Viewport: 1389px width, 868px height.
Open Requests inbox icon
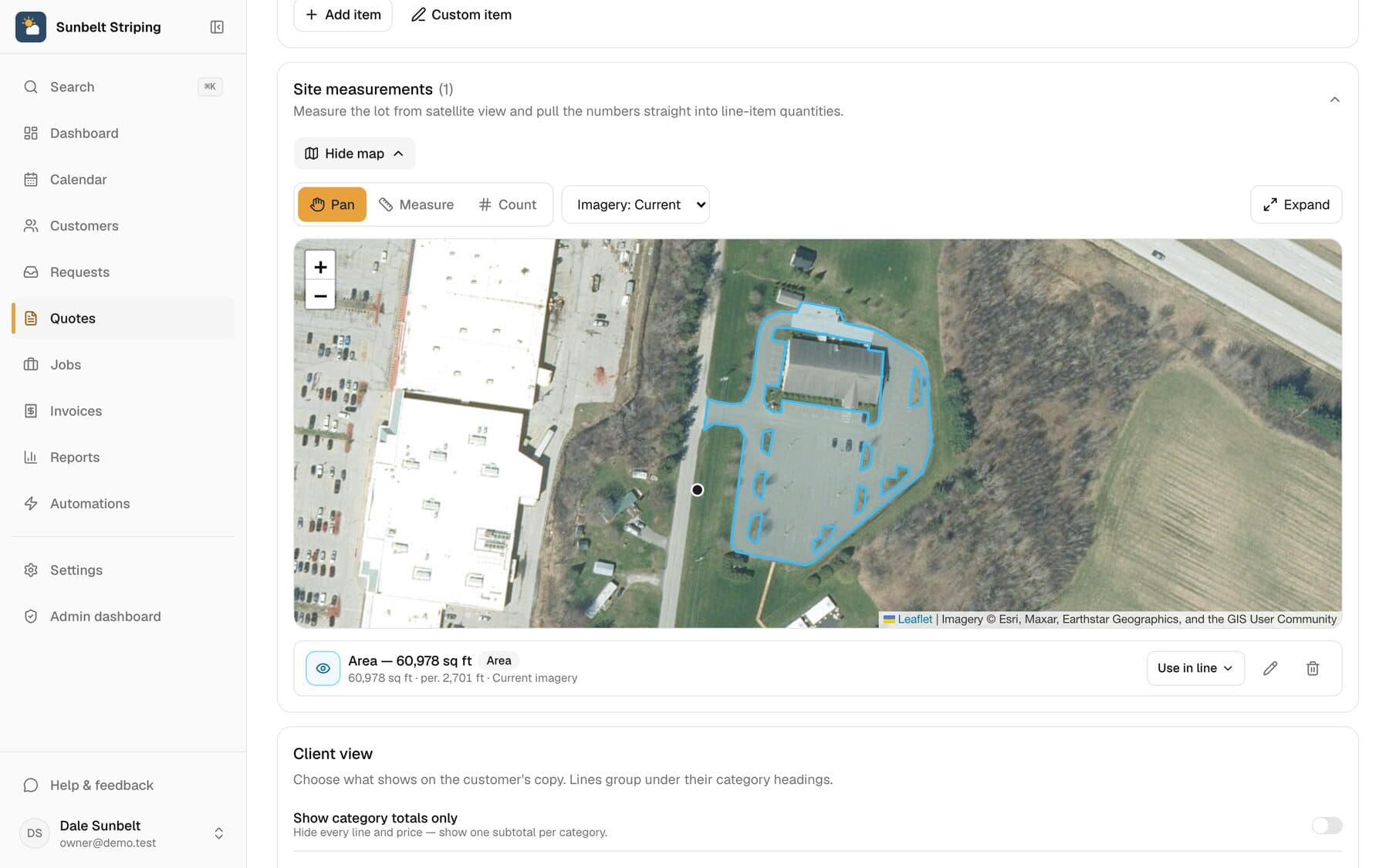pyautogui.click(x=31, y=272)
